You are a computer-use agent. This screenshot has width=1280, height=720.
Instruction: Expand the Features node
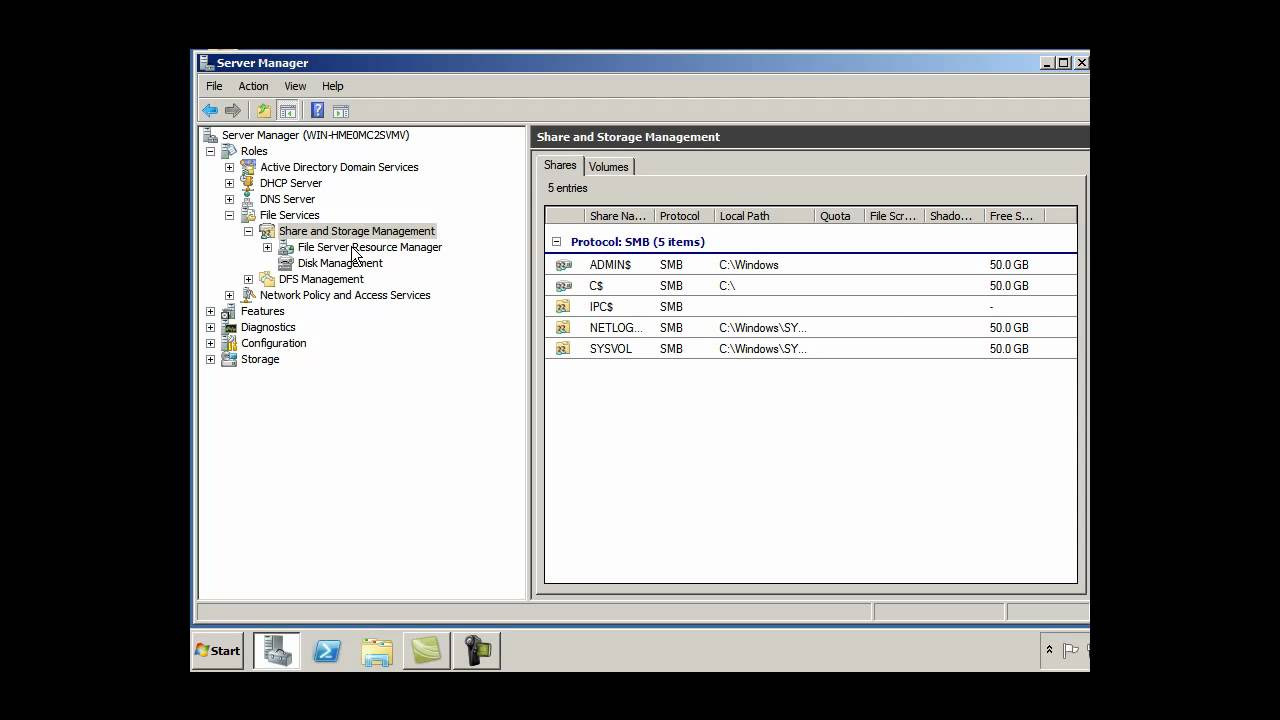click(210, 311)
